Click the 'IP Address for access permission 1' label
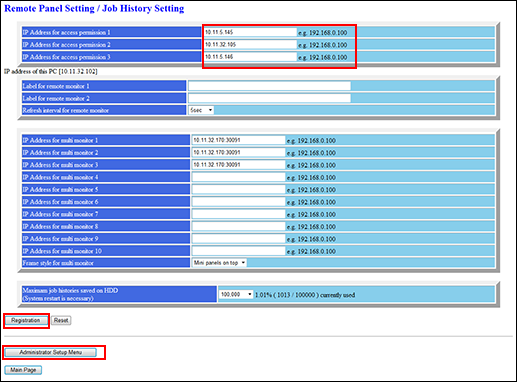517x382 pixels. pyautogui.click(x=66, y=32)
